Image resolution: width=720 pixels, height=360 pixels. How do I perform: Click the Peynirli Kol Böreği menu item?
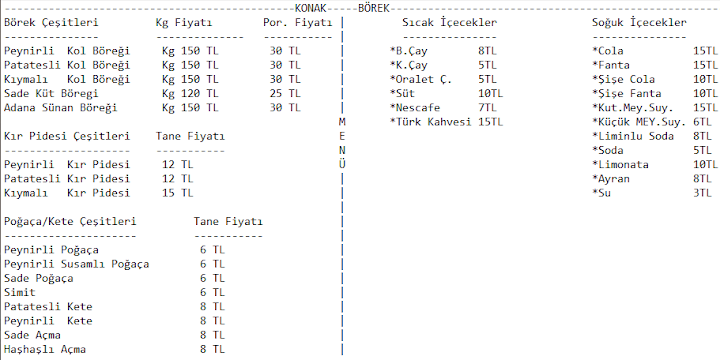(x=67, y=51)
